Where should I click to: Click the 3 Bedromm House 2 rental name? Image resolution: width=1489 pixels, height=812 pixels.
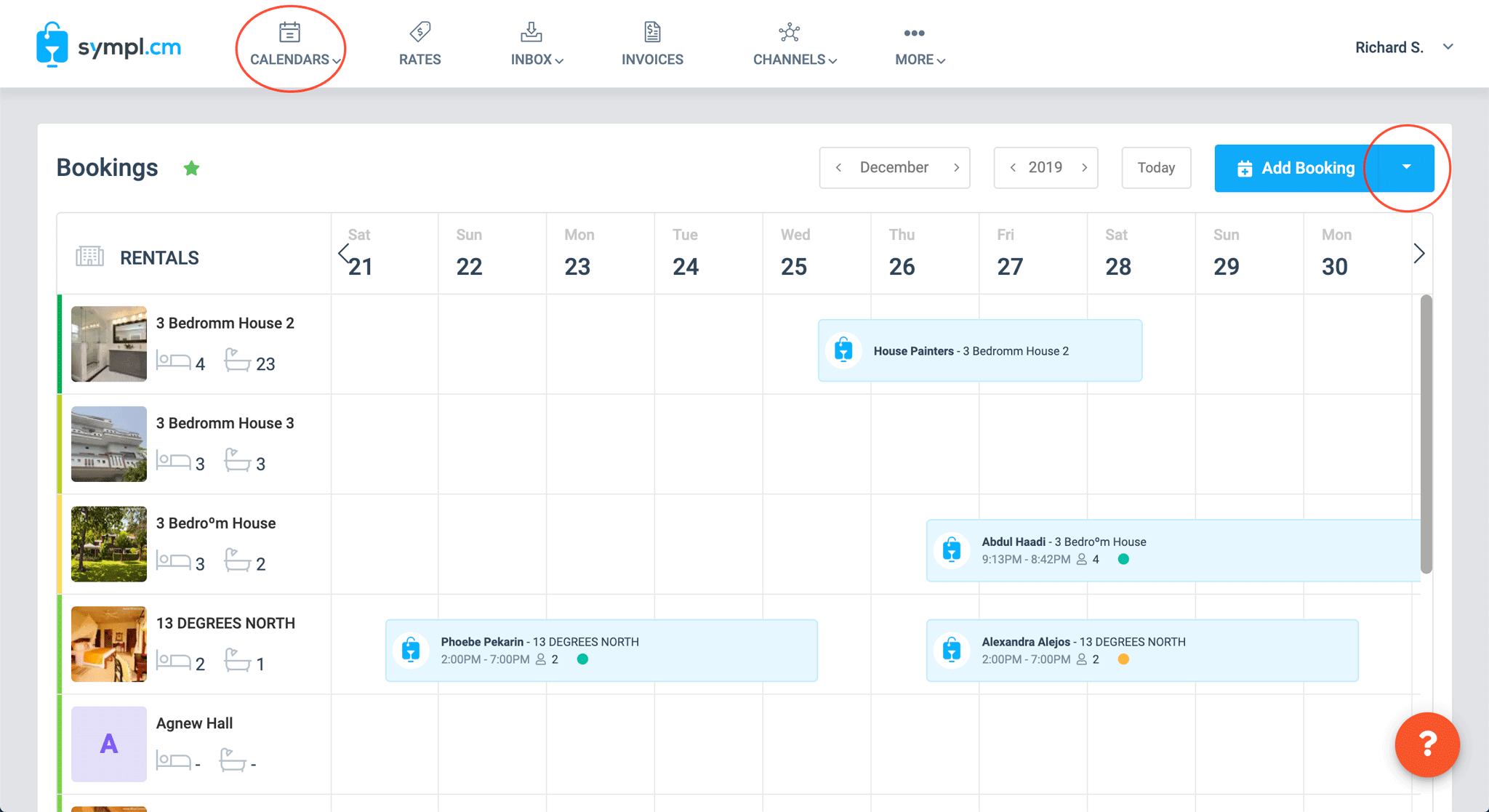pyautogui.click(x=225, y=323)
